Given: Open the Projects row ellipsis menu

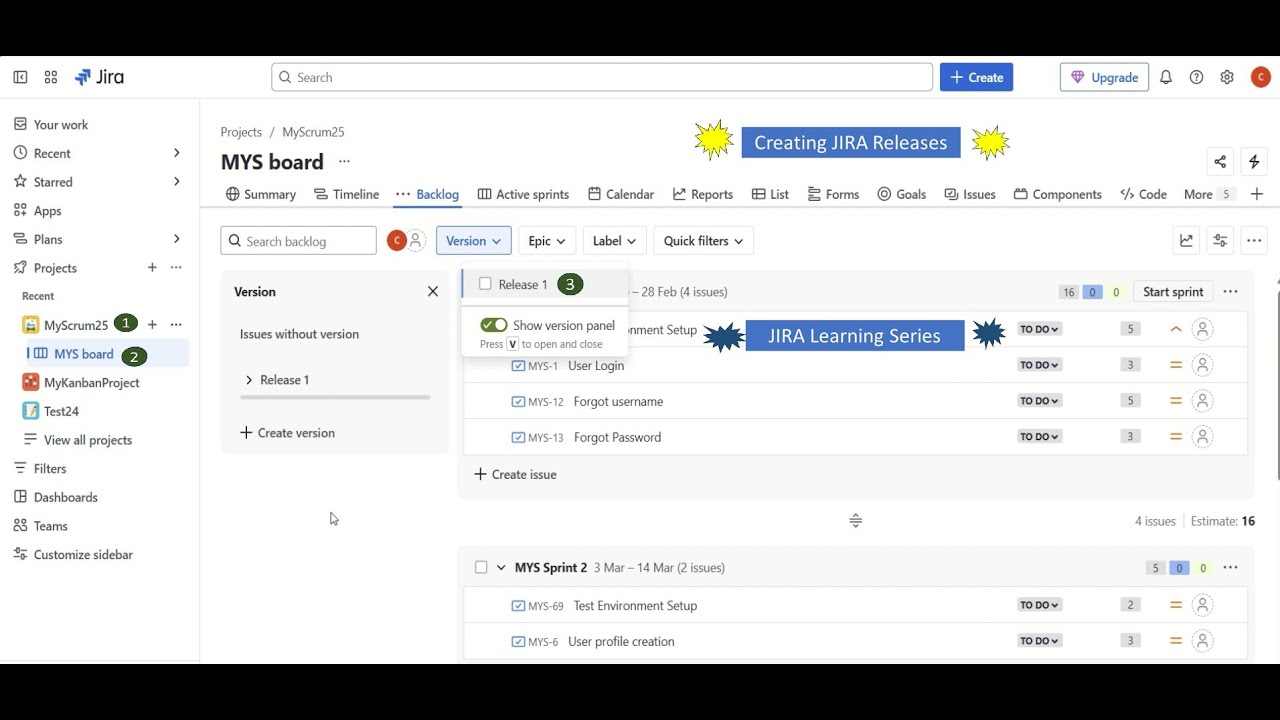Looking at the screenshot, I should pos(176,267).
